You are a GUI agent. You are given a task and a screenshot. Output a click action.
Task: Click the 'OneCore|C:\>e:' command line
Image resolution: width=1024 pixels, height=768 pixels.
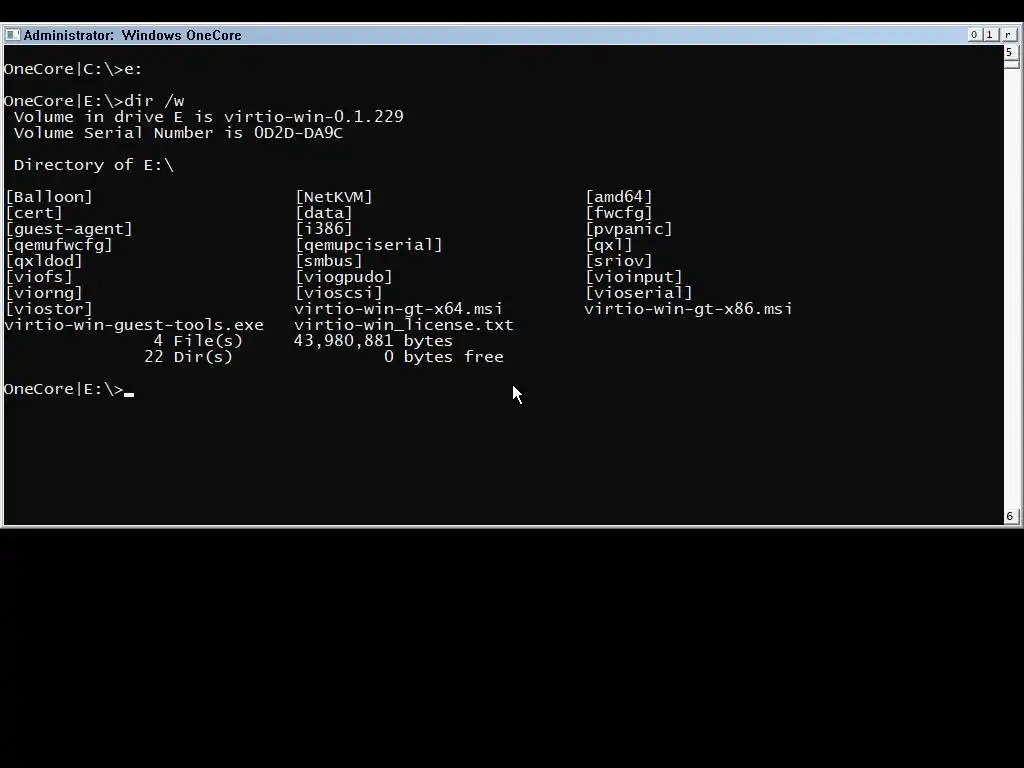73,69
